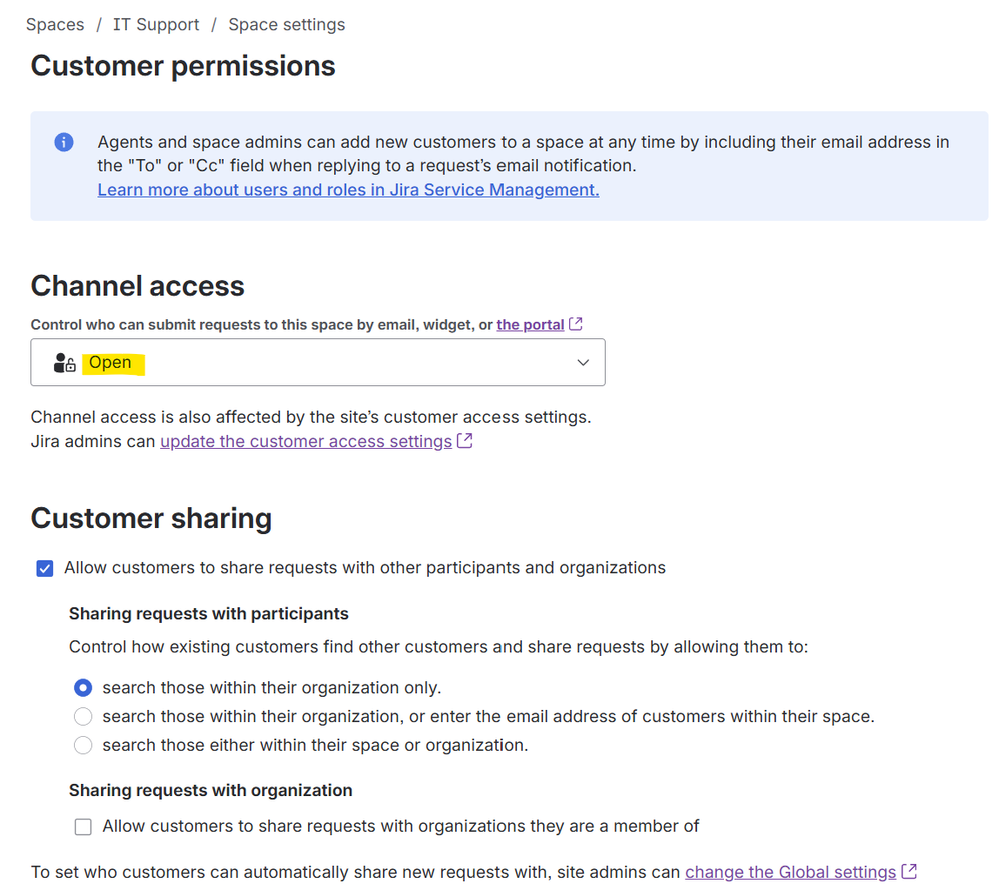This screenshot has height=889, width=999.
Task: Open "Learn more about users and roles" link
Action: click(x=347, y=189)
